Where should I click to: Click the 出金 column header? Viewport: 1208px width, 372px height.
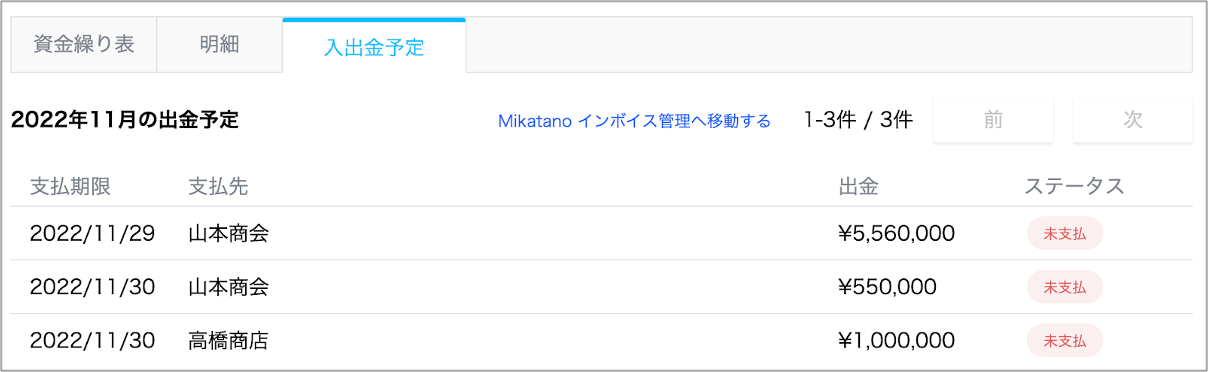tap(858, 186)
